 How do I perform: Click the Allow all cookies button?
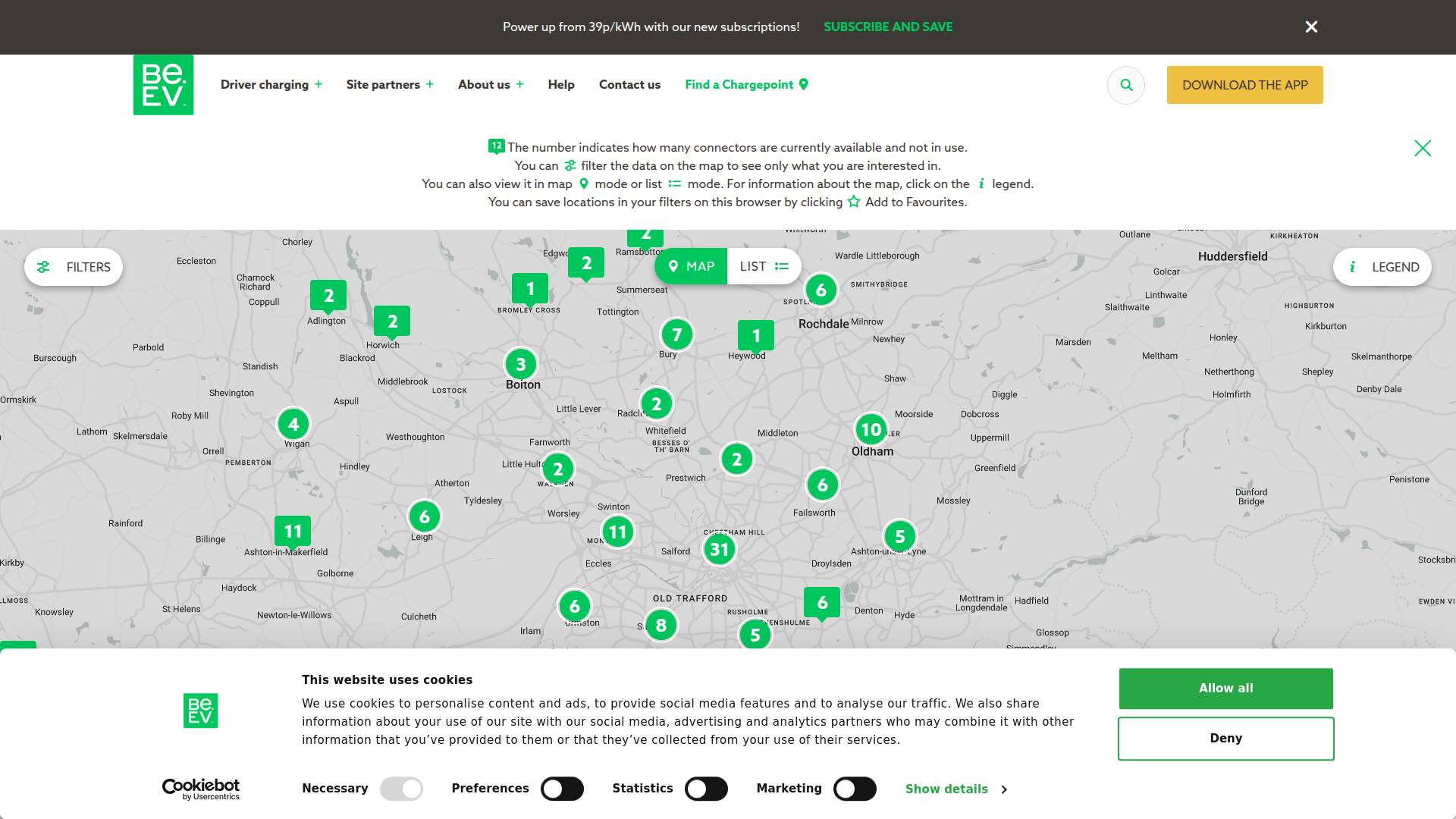pyautogui.click(x=1225, y=689)
